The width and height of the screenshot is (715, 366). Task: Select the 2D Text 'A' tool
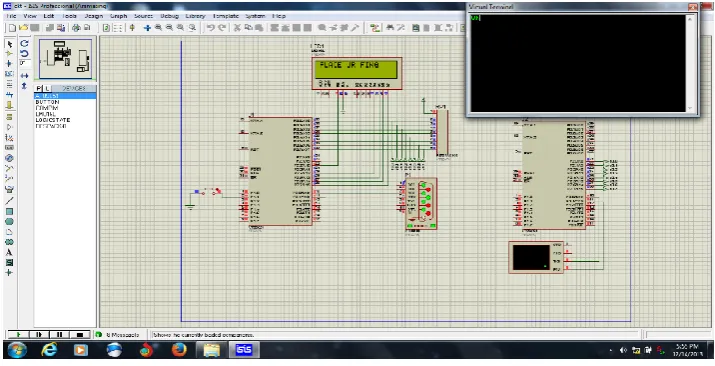9,253
